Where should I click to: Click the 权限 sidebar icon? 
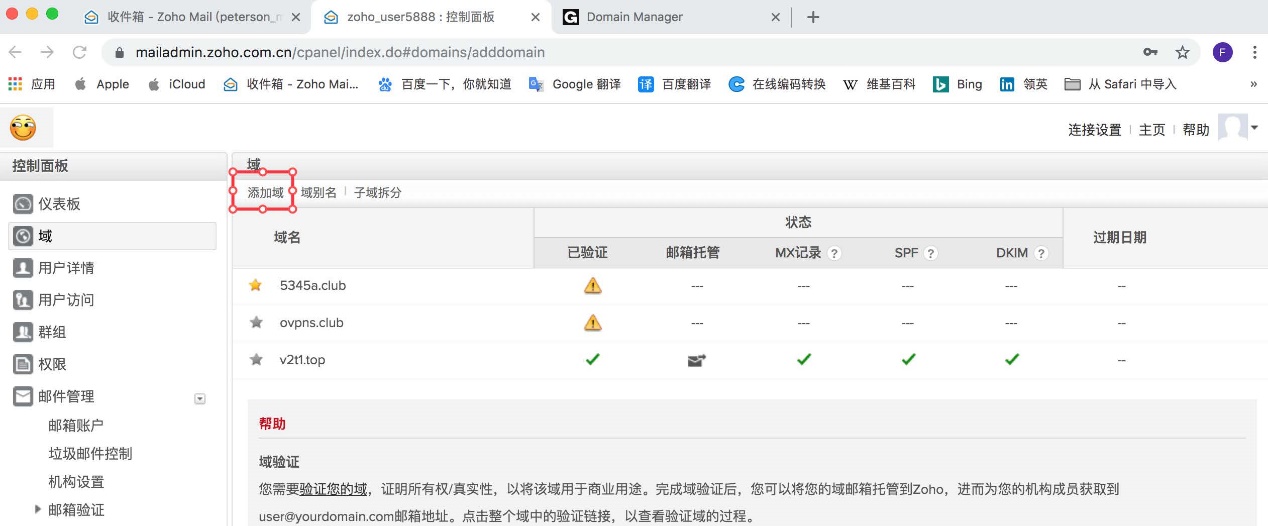point(23,364)
